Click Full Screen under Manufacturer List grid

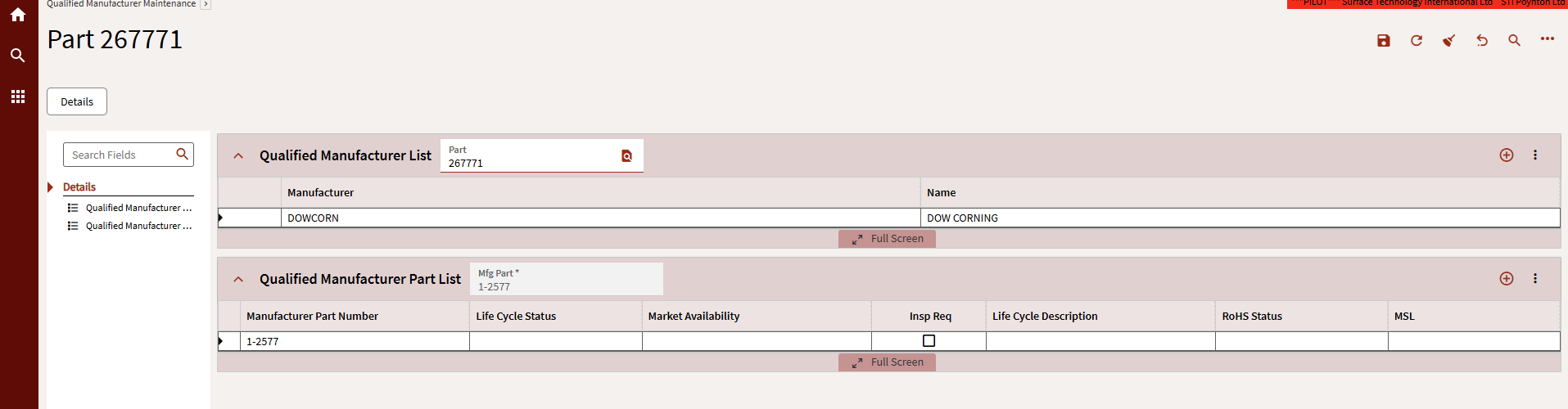887,239
